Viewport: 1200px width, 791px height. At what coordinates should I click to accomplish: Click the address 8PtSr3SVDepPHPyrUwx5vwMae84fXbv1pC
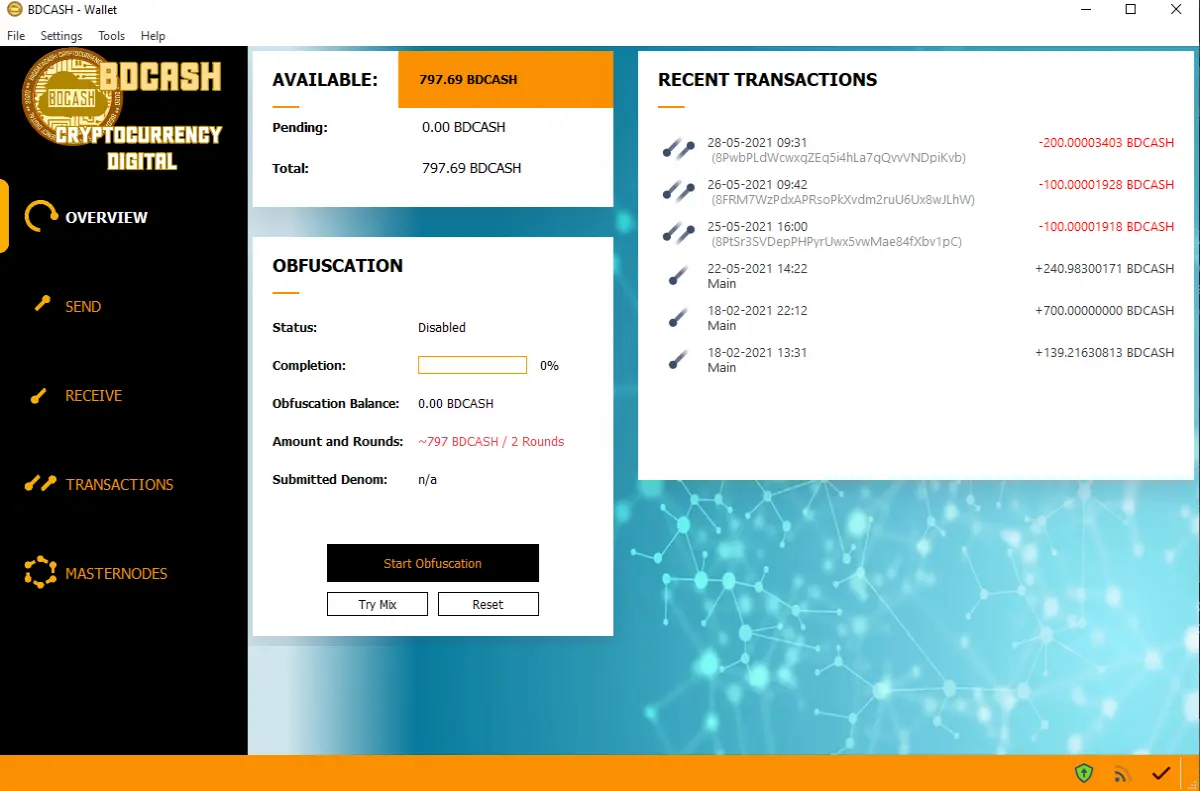point(836,242)
